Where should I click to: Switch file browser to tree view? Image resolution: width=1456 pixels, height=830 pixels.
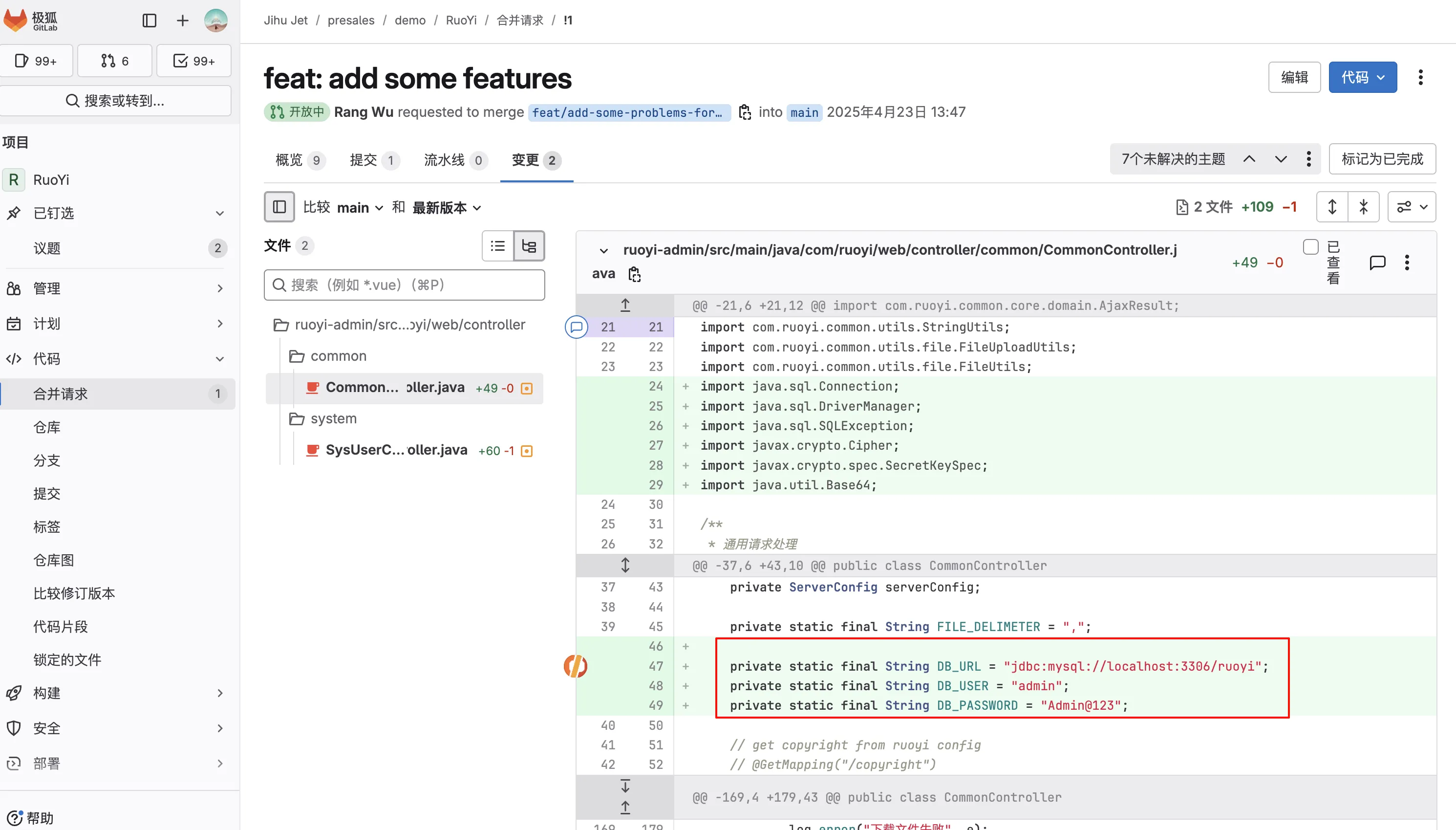(x=529, y=246)
